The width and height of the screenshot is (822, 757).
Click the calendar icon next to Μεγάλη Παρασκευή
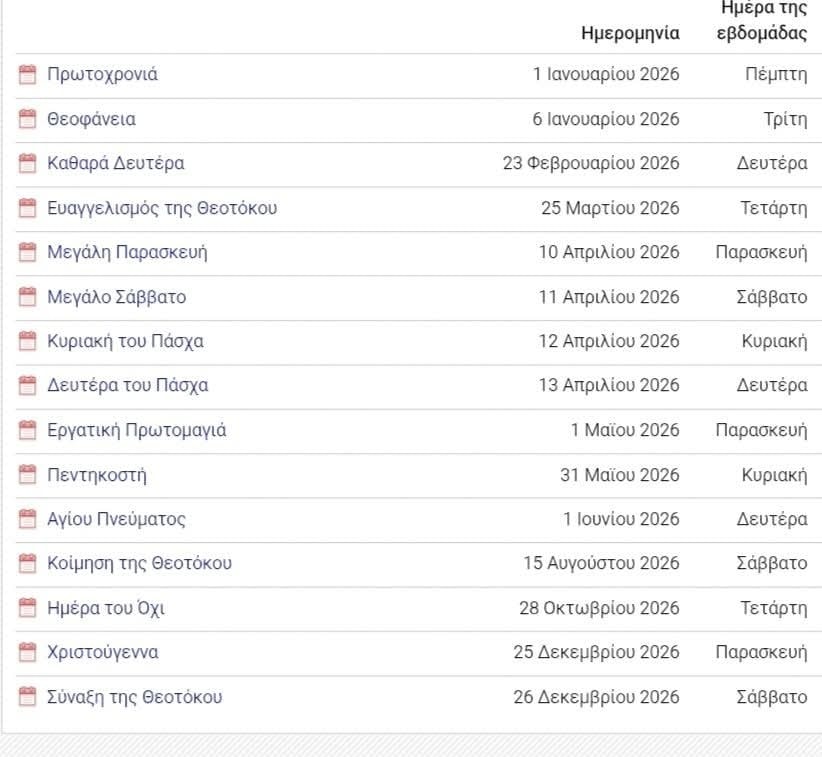(x=28, y=252)
